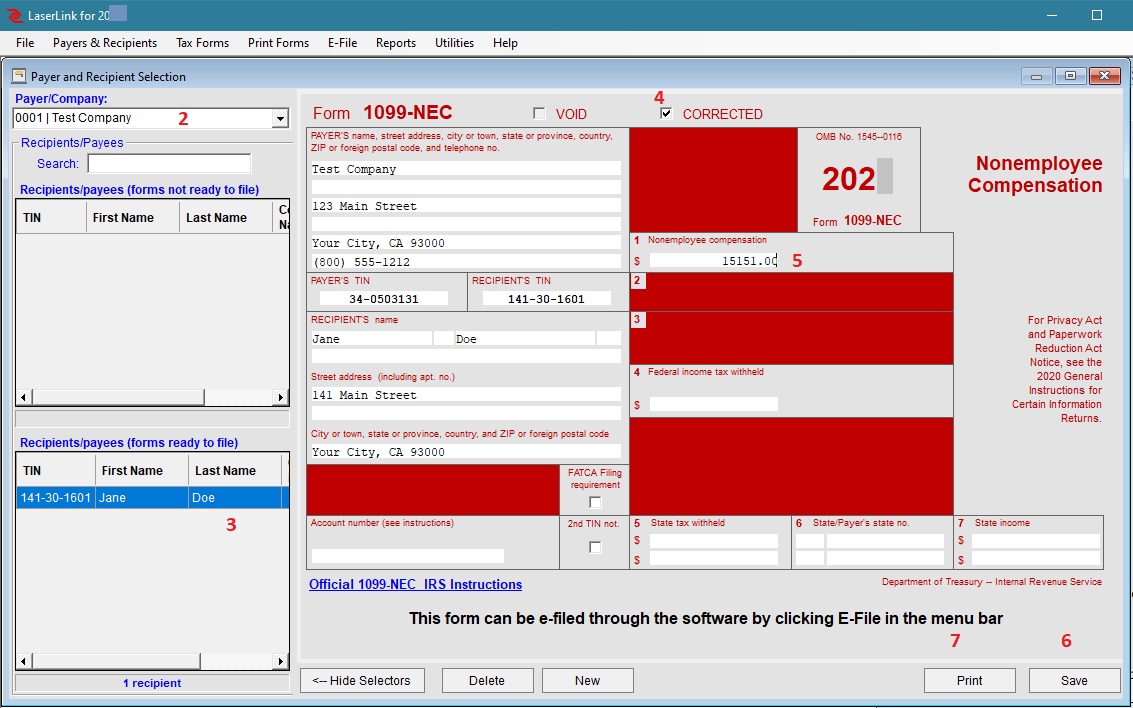1133x708 pixels.
Task: Click first State income field
Action: pyautogui.click(x=1035, y=540)
